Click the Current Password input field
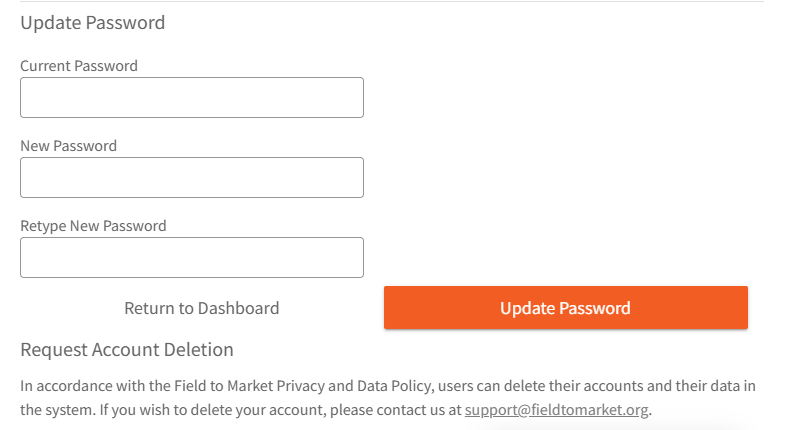This screenshot has height=430, width=801. (x=192, y=98)
